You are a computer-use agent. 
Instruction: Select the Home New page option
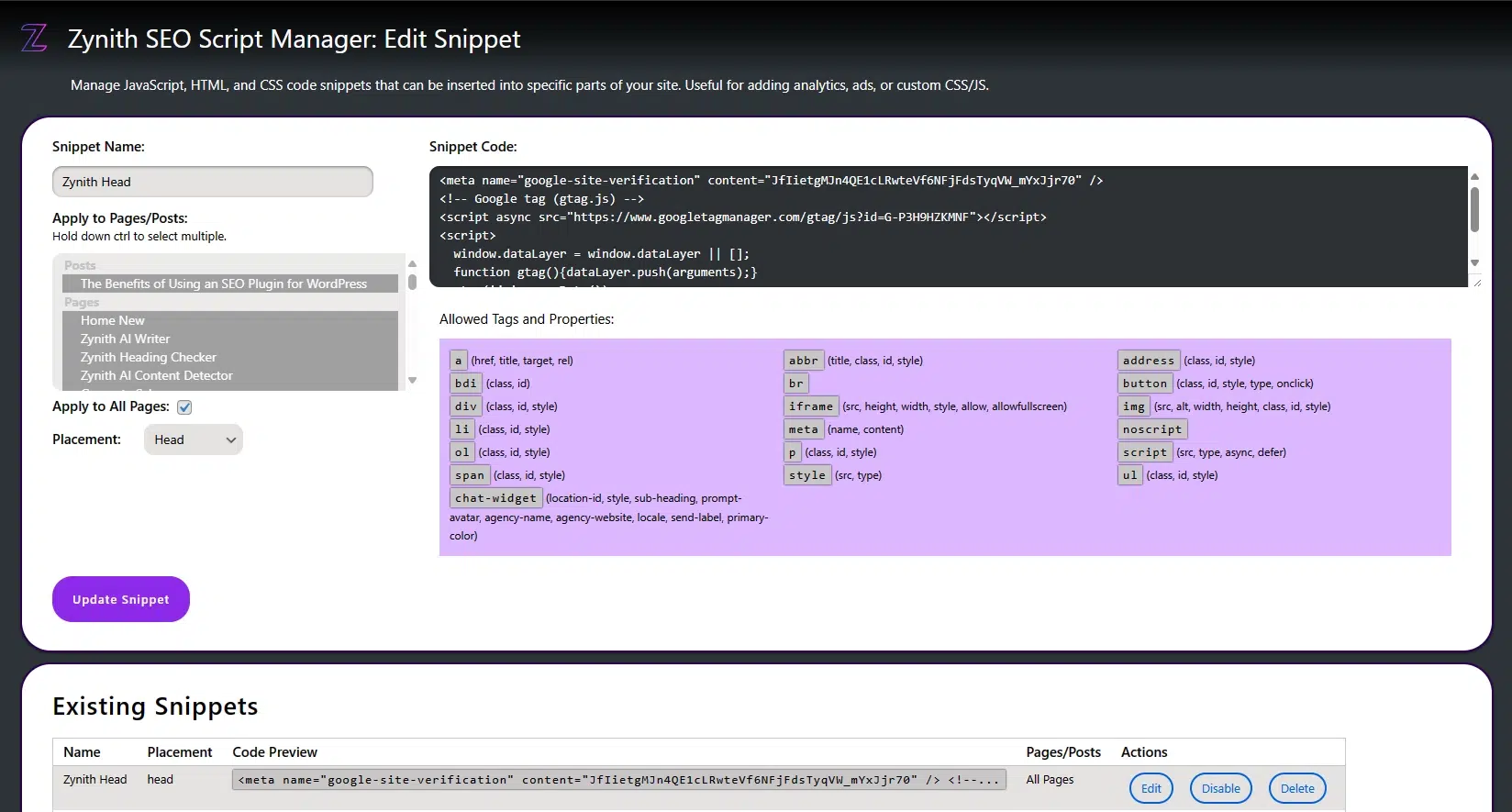pos(230,320)
